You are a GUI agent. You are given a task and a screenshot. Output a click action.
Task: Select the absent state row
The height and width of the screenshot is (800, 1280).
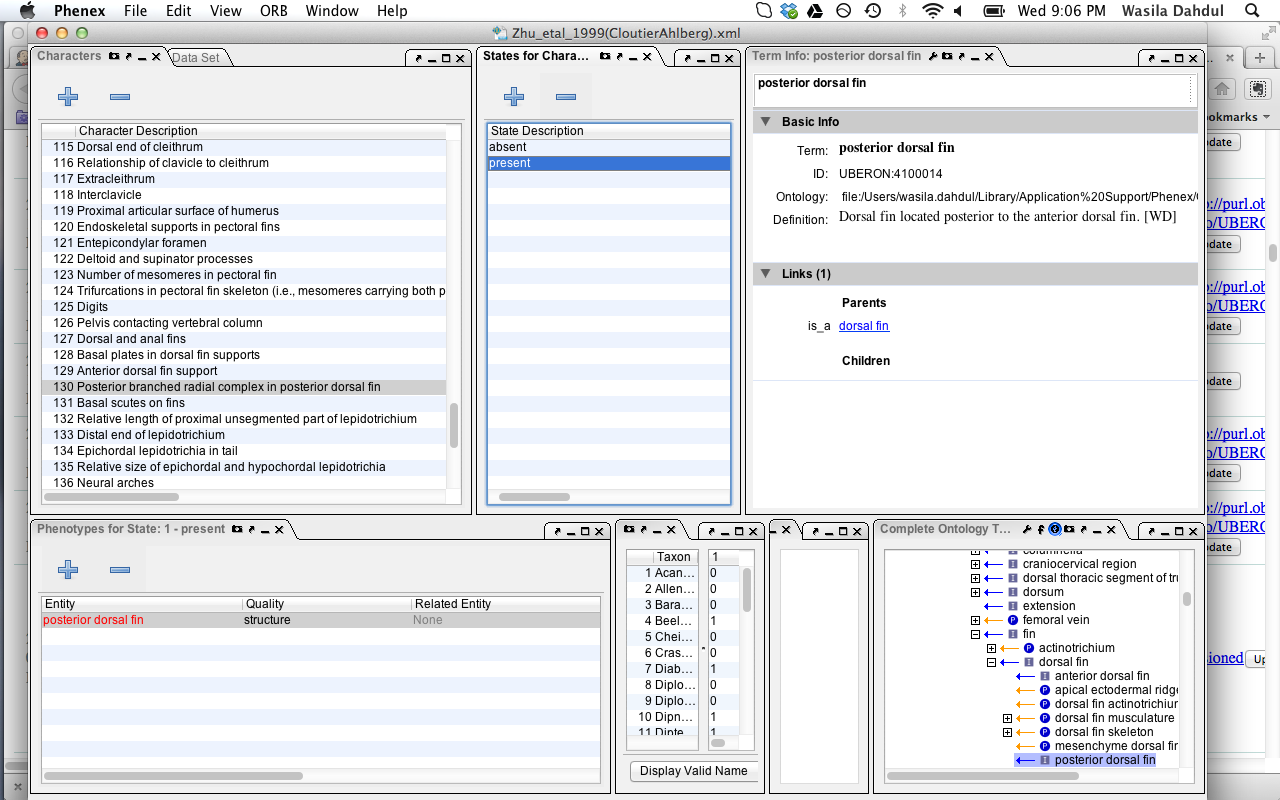tap(609, 147)
